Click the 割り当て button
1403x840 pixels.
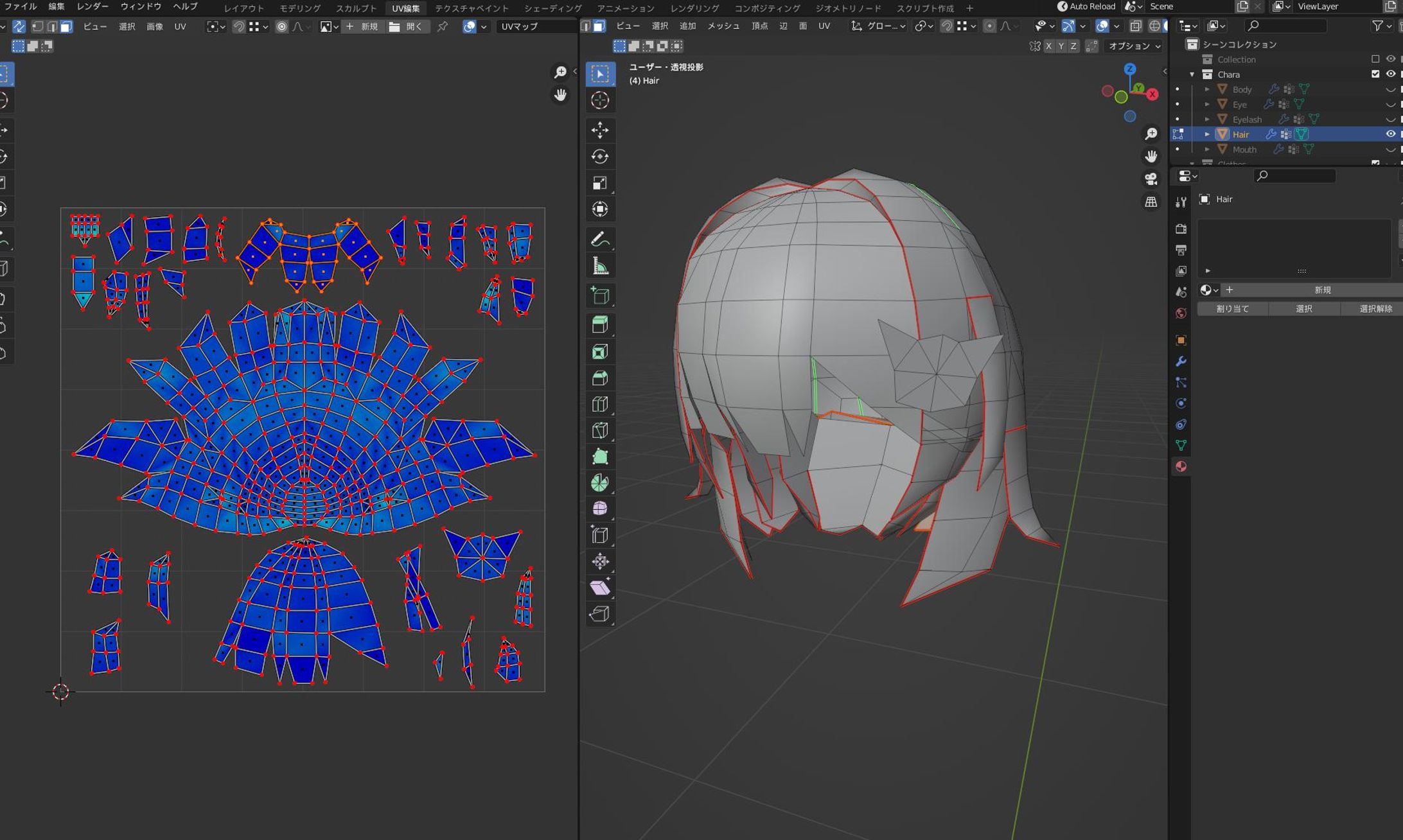pos(1233,309)
